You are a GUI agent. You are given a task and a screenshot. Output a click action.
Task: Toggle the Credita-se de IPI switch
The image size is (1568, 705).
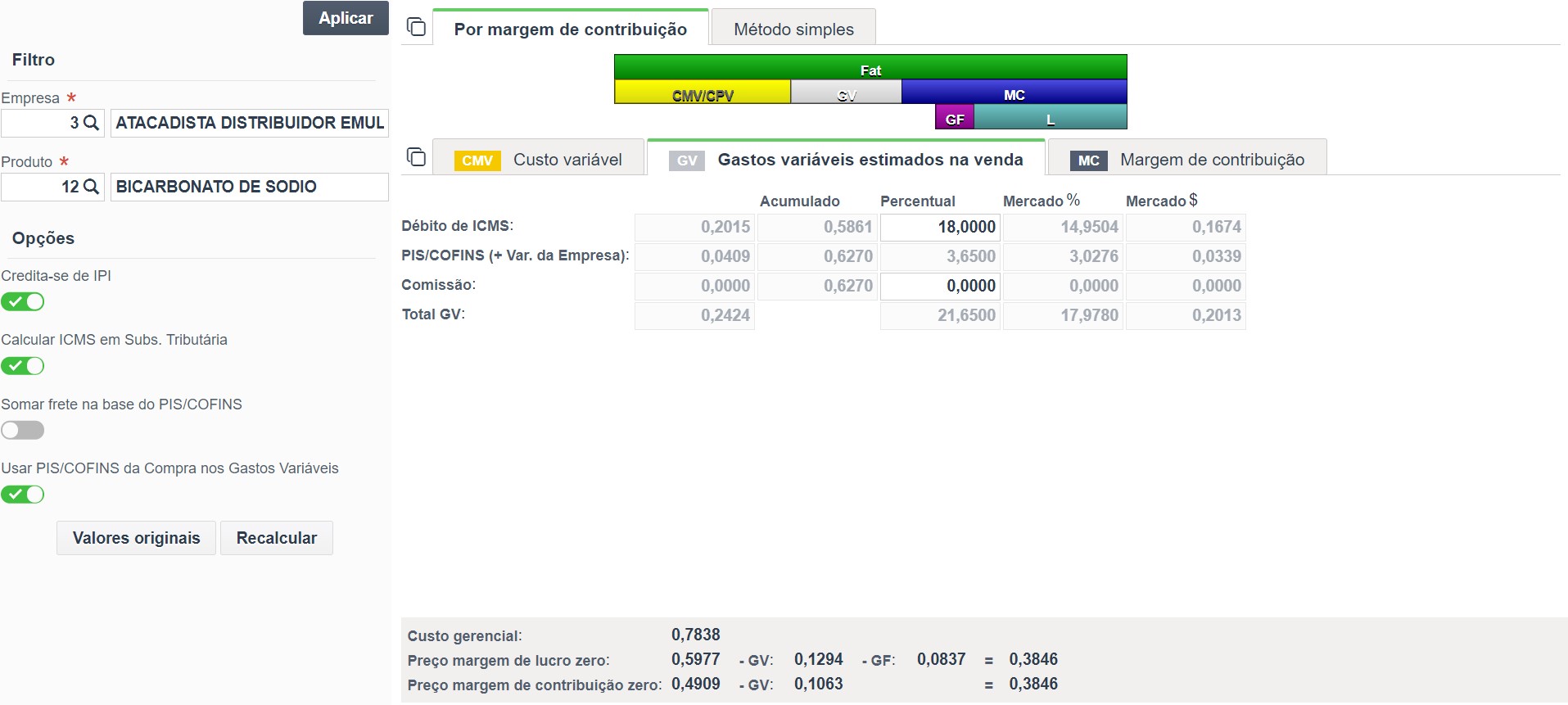(23, 302)
